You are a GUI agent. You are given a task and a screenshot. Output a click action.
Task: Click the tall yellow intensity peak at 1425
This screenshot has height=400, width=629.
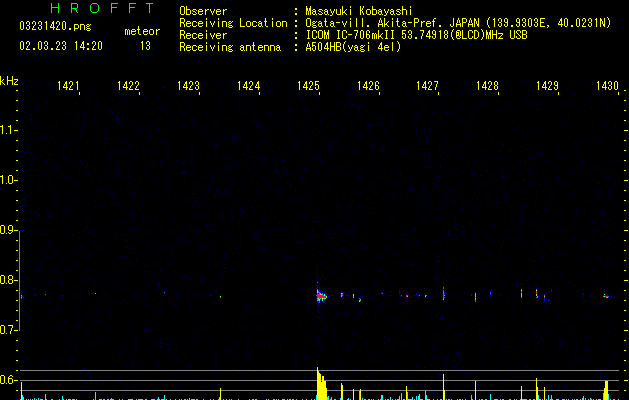point(321,384)
